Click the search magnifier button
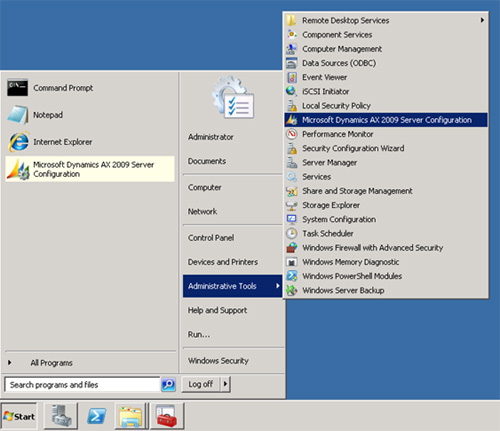This screenshot has width=500, height=431. (x=168, y=385)
